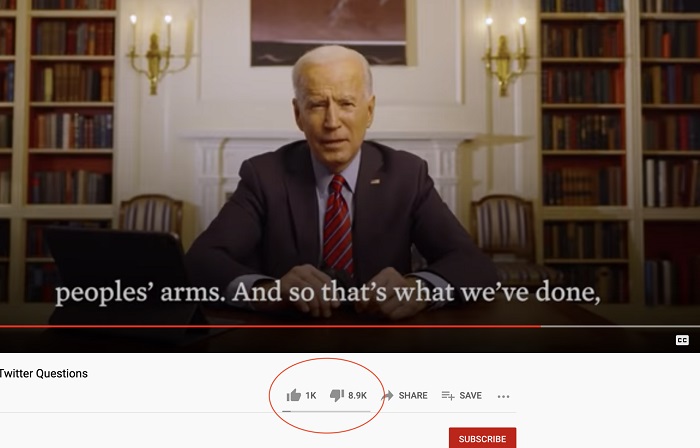
Task: Click the thumbs-down dislike icon
Action: 337,395
